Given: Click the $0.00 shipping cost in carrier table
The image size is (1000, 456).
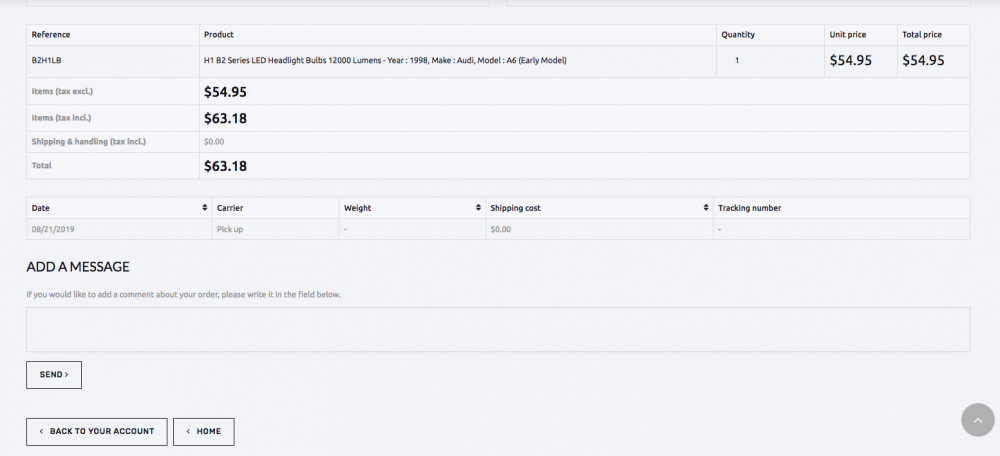Looking at the screenshot, I should pos(501,229).
